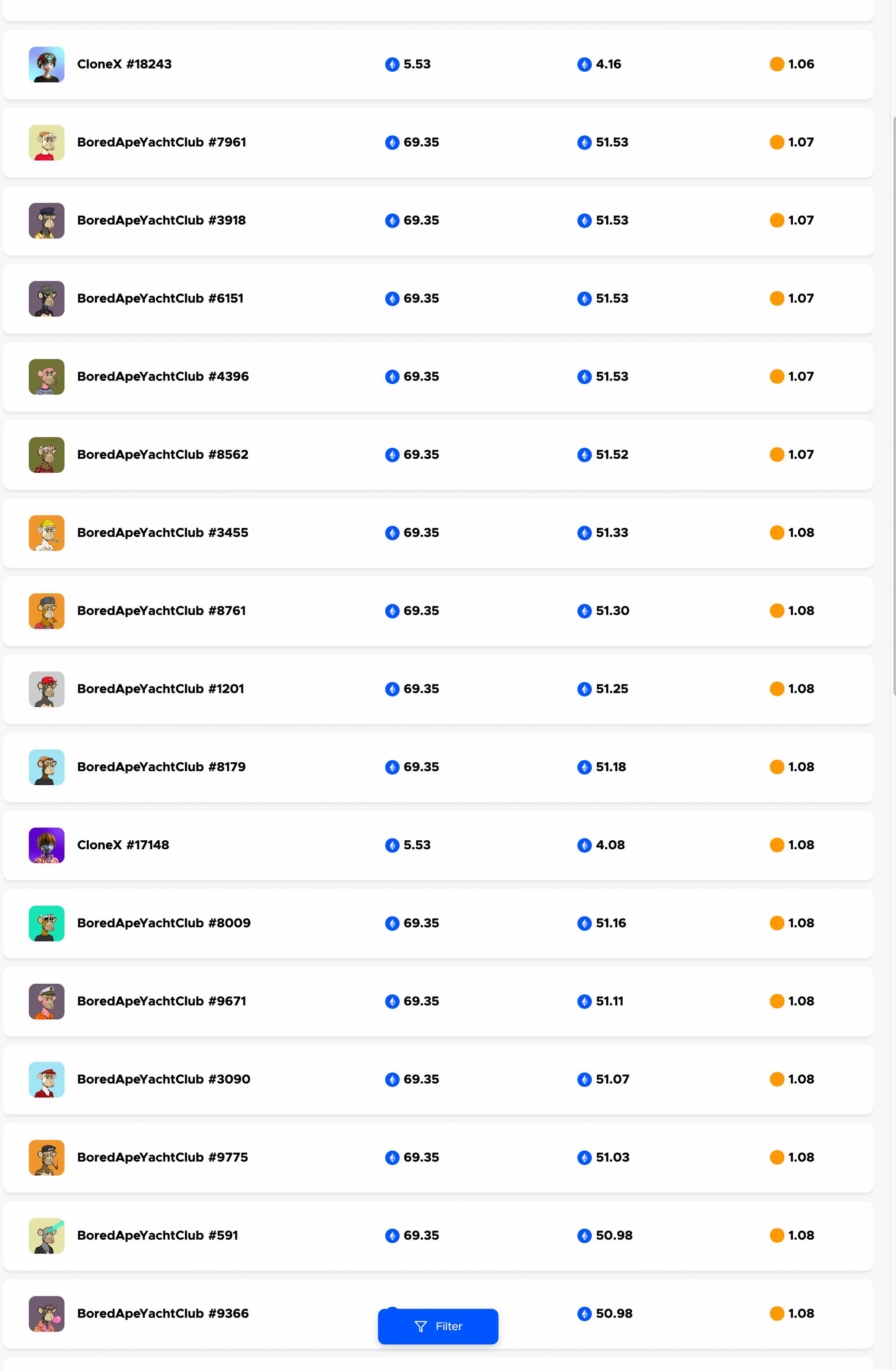Click Ethereum icon beside 4.08 for CloneX #17148

[585, 845]
